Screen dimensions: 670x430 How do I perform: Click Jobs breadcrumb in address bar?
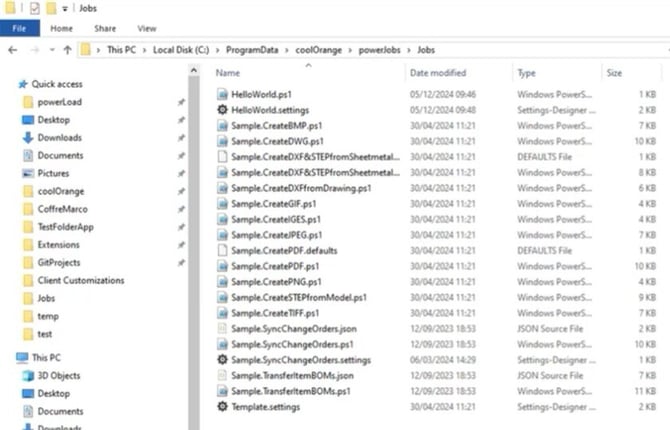tap(426, 50)
